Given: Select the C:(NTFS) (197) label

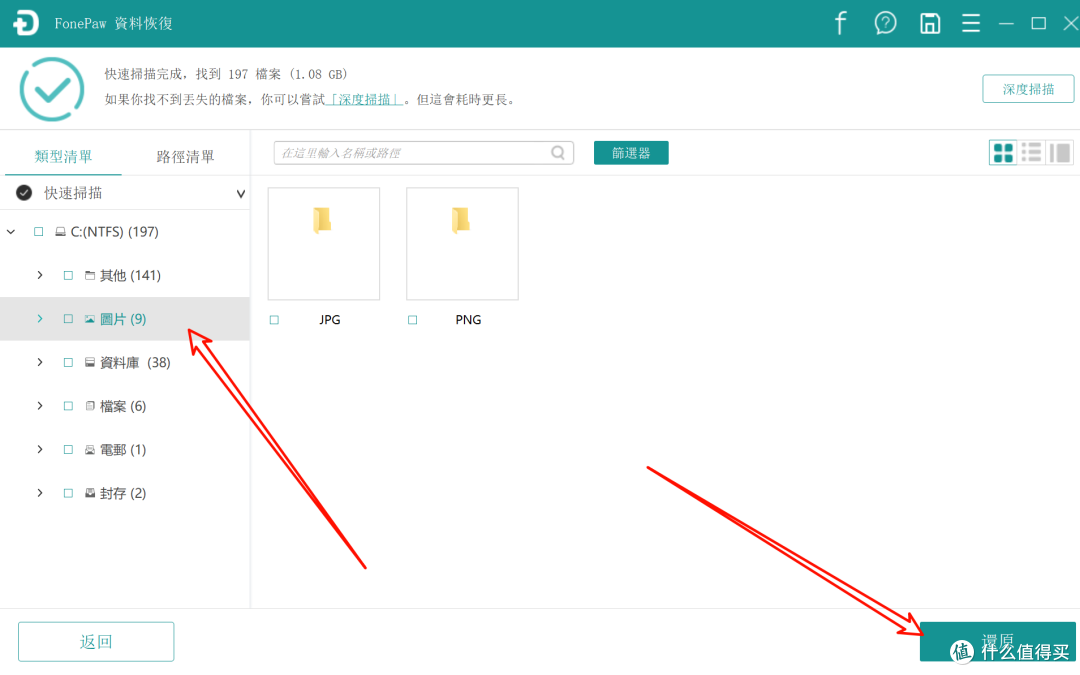Looking at the screenshot, I should tap(114, 232).
